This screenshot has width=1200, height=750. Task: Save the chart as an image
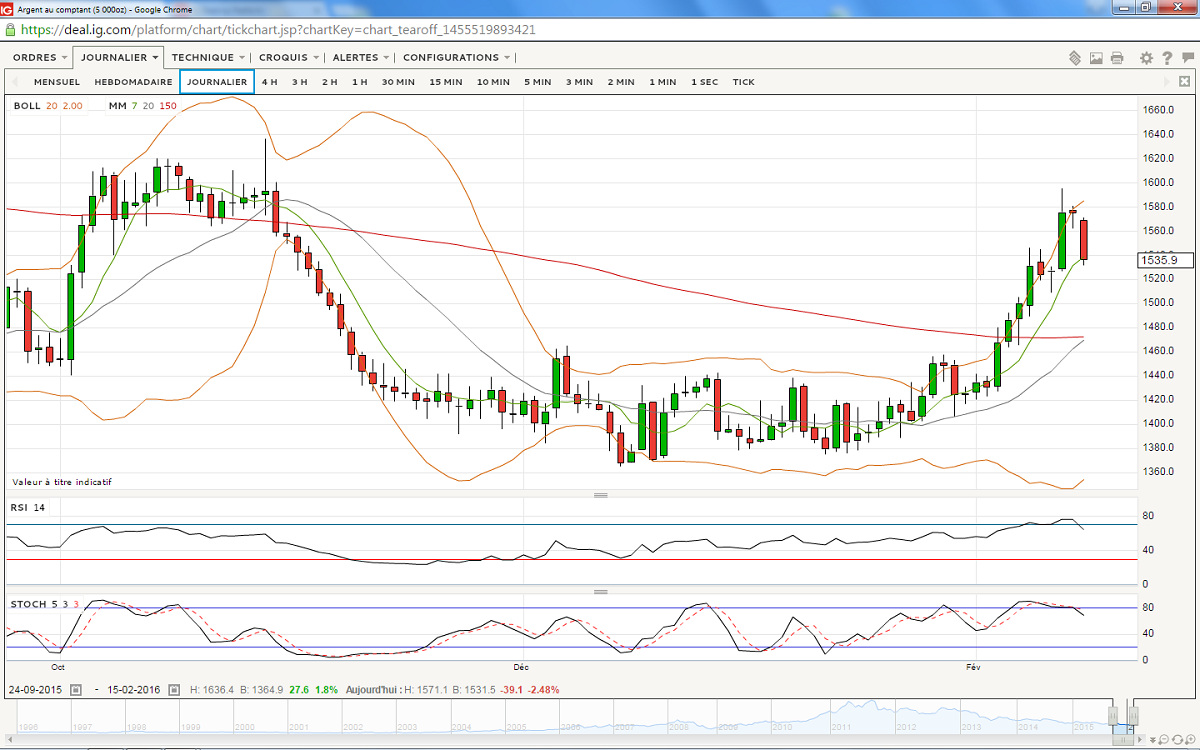1097,58
